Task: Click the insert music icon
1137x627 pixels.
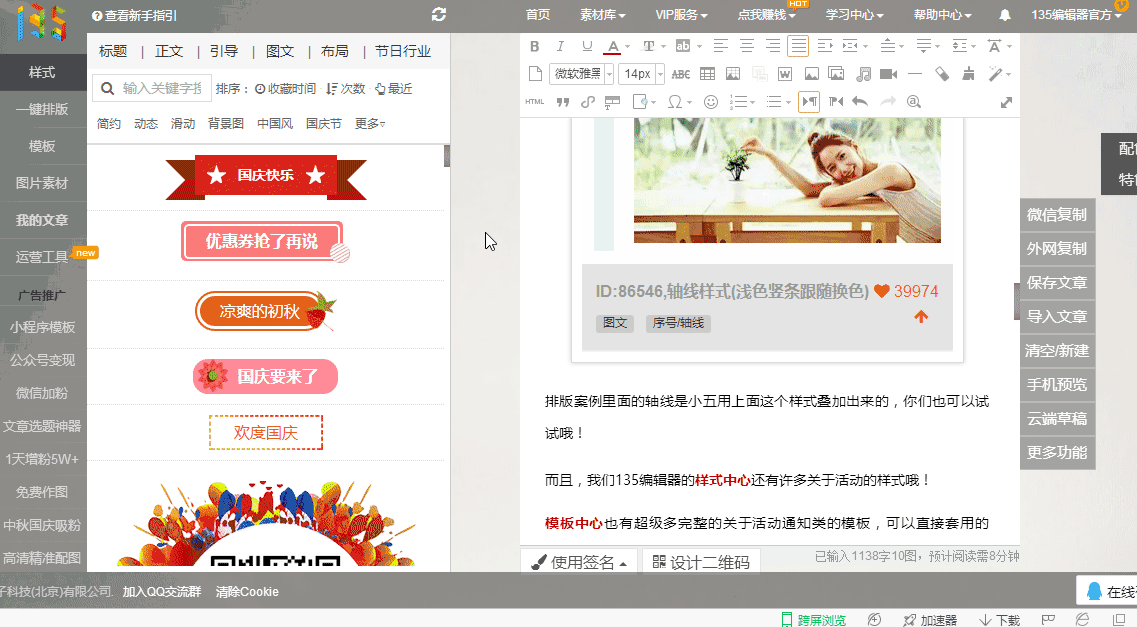Action: coord(864,74)
